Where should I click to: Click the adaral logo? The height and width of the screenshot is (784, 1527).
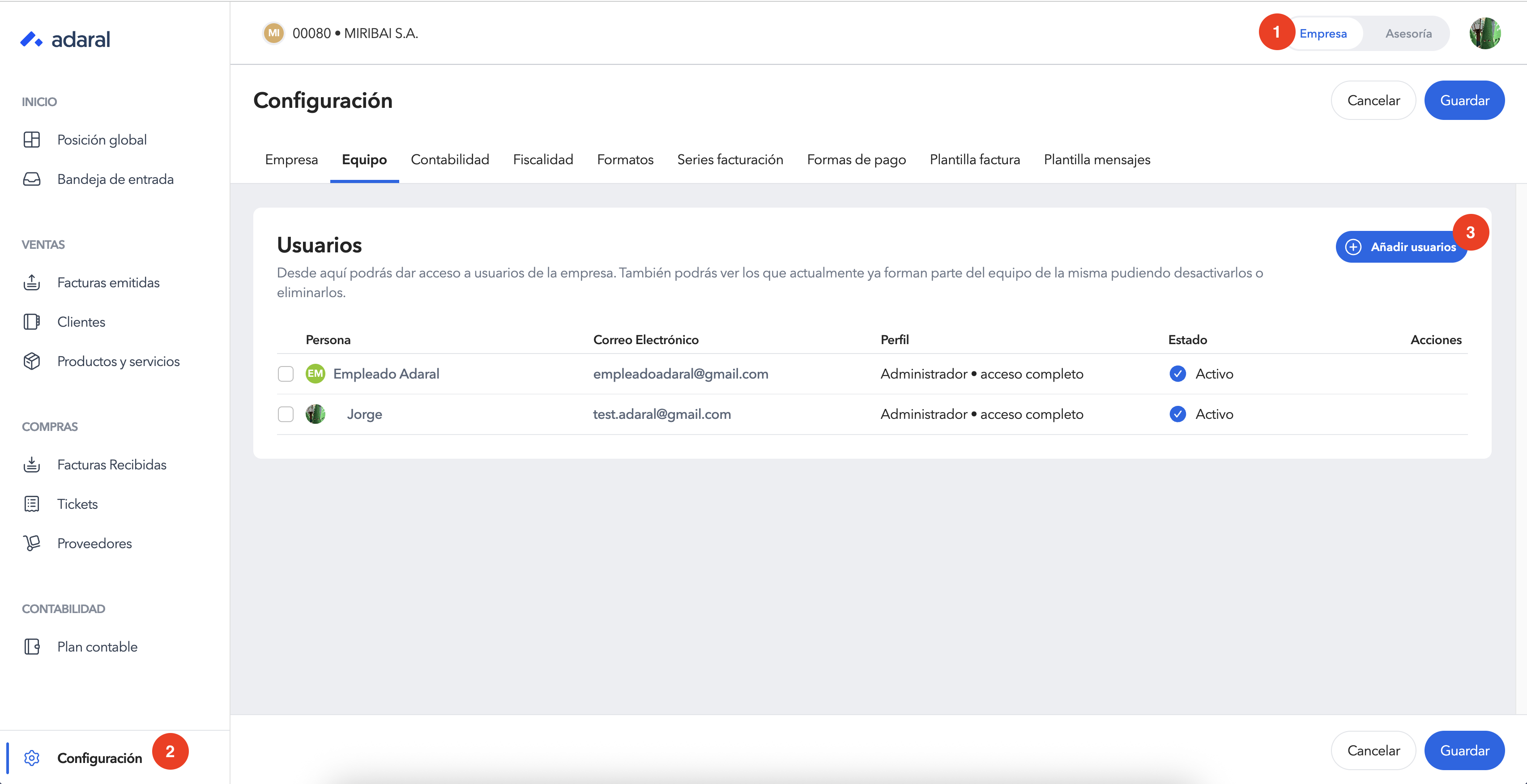(x=65, y=39)
